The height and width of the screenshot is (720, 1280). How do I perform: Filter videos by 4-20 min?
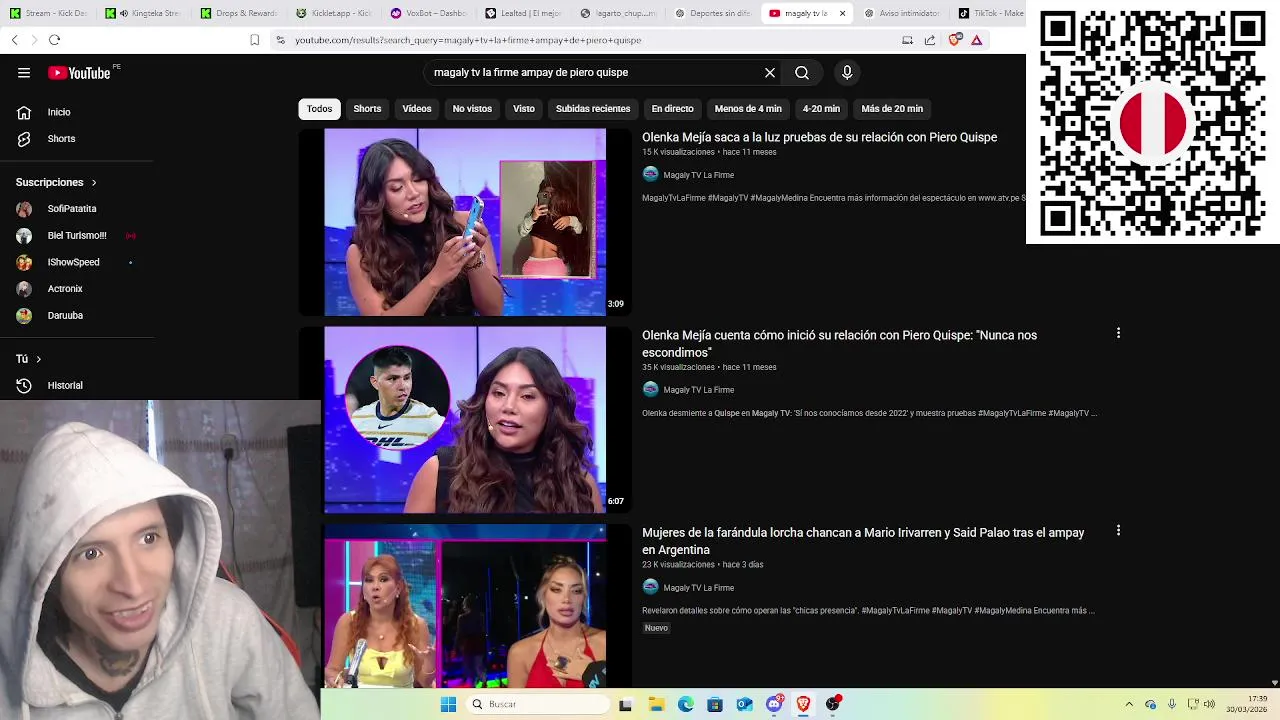point(821,109)
